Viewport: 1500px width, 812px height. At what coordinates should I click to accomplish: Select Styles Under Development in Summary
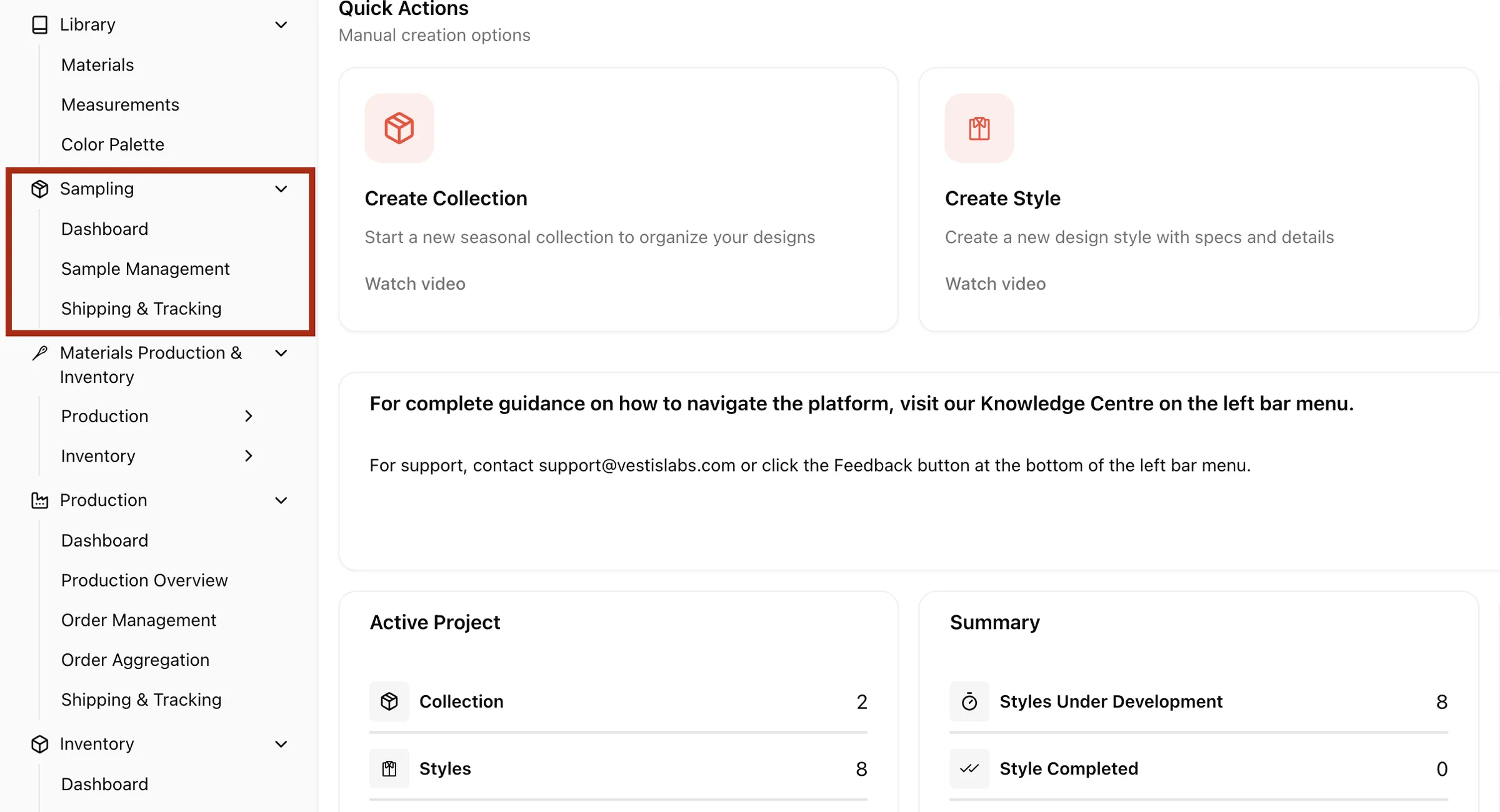(1199, 701)
